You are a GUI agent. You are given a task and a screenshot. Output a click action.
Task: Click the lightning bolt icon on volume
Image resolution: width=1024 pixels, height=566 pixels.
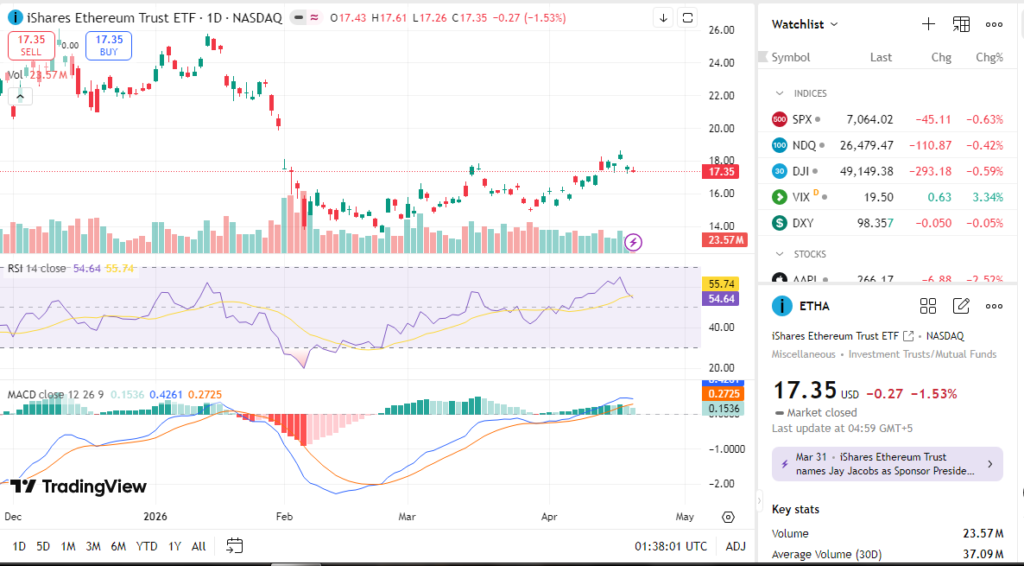tap(633, 242)
